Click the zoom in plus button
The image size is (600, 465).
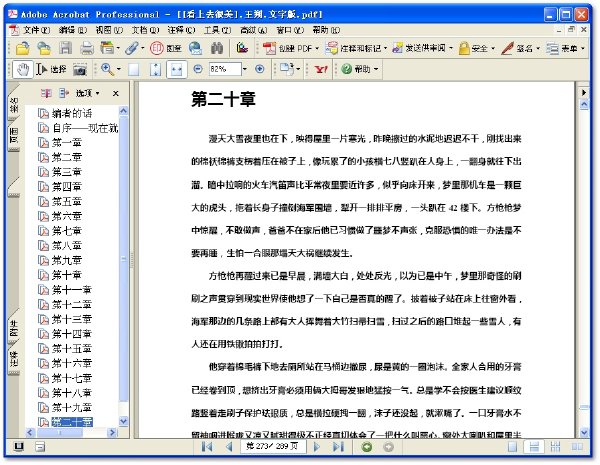point(259,69)
